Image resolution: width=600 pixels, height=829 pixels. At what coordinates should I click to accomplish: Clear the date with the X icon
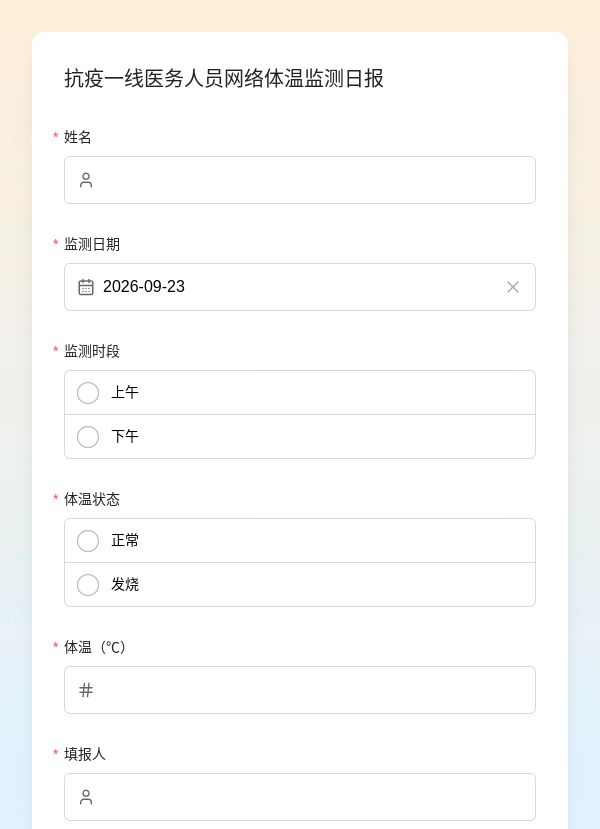pyautogui.click(x=513, y=287)
